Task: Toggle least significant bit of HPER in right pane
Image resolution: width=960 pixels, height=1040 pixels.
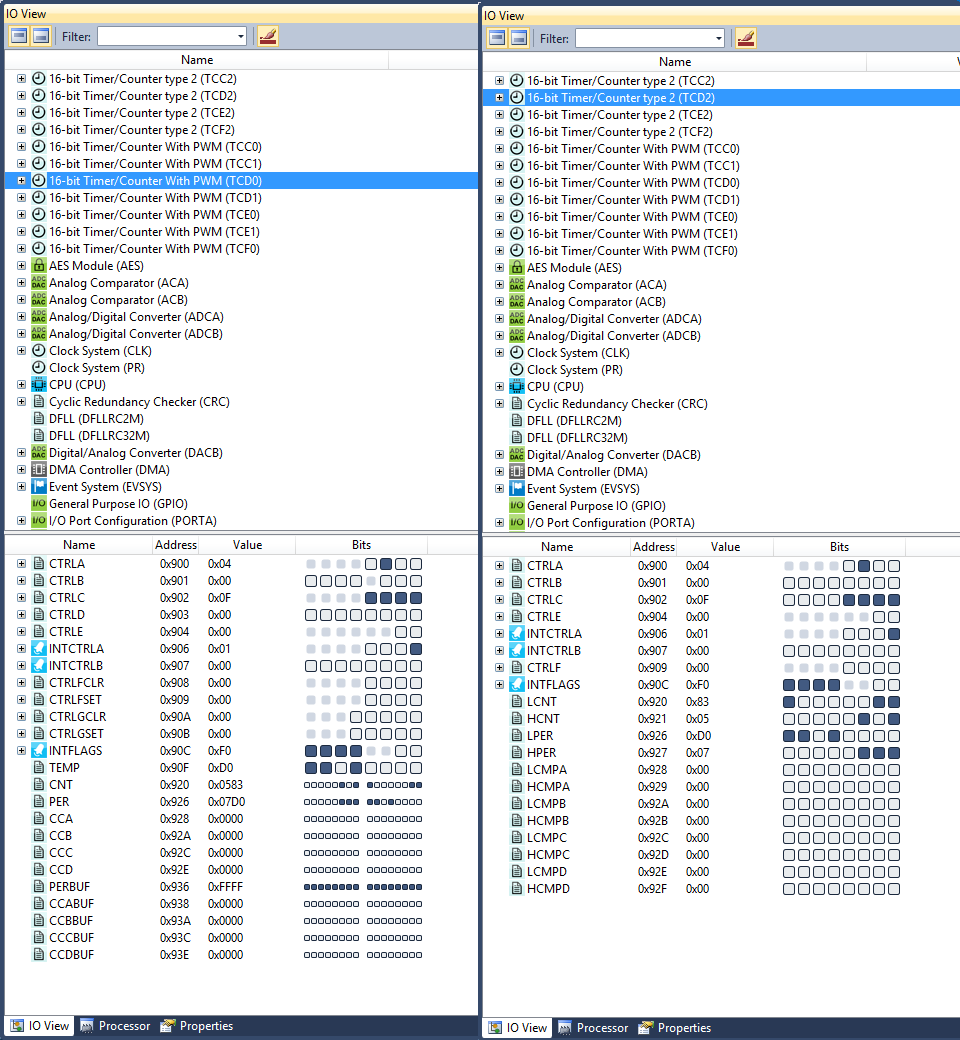Action: 894,753
